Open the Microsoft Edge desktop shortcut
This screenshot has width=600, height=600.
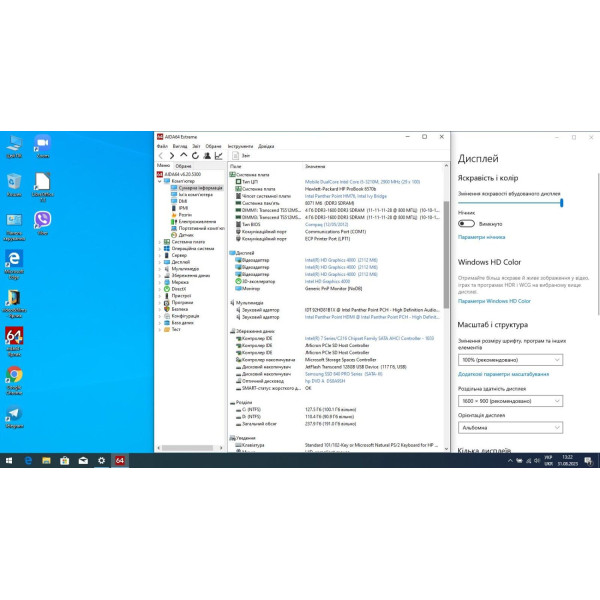click(14, 264)
